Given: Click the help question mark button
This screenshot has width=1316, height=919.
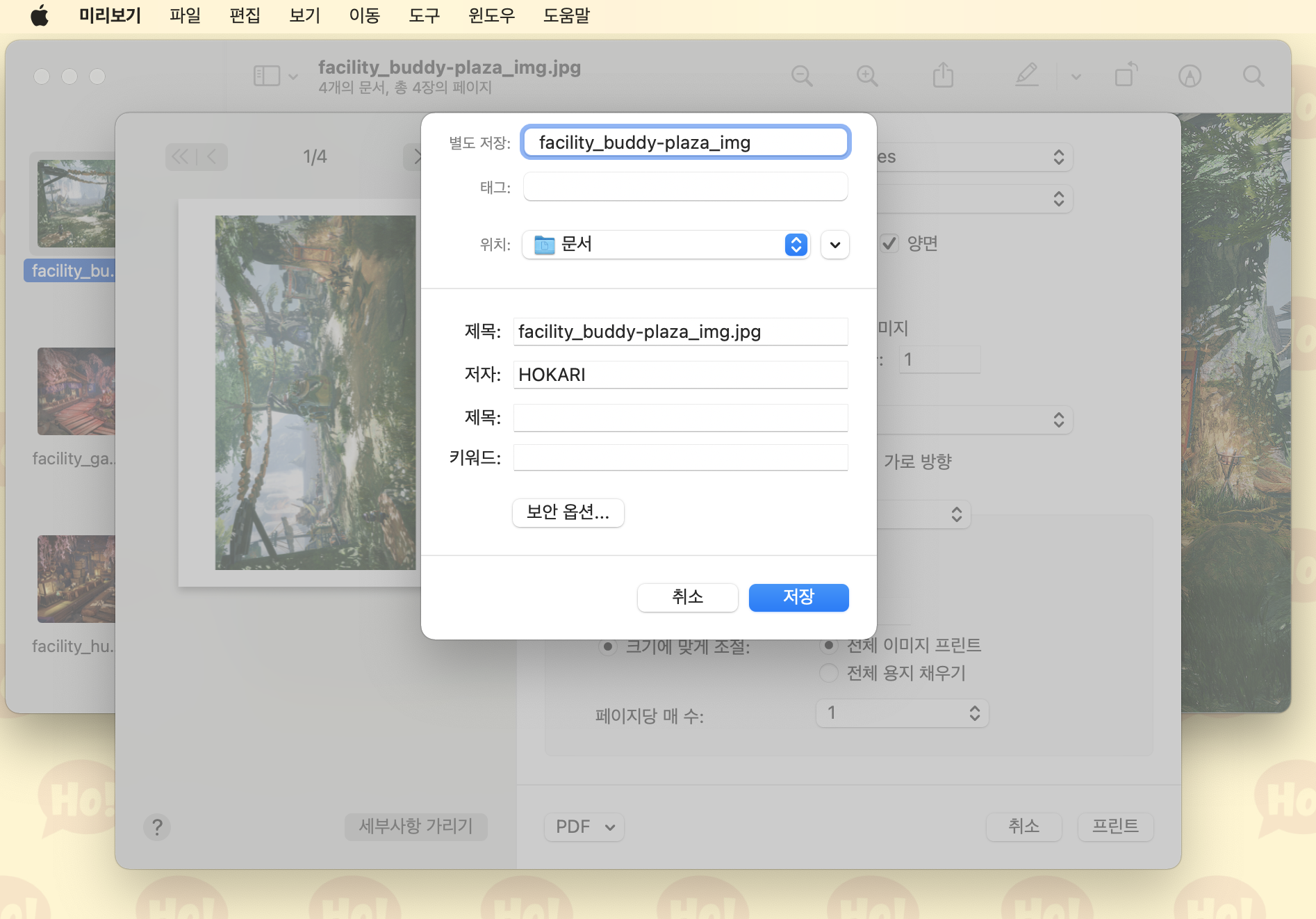Looking at the screenshot, I should pos(157,827).
